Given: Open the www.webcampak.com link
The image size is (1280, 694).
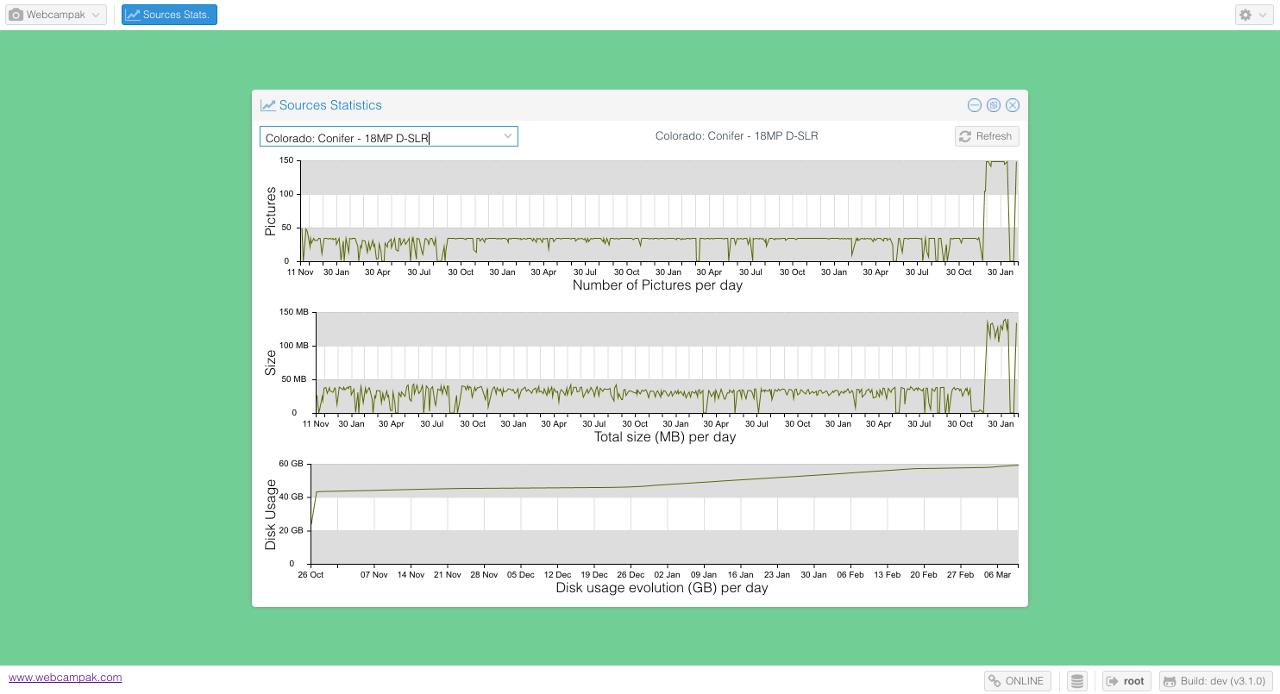Looking at the screenshot, I should coord(65,677).
